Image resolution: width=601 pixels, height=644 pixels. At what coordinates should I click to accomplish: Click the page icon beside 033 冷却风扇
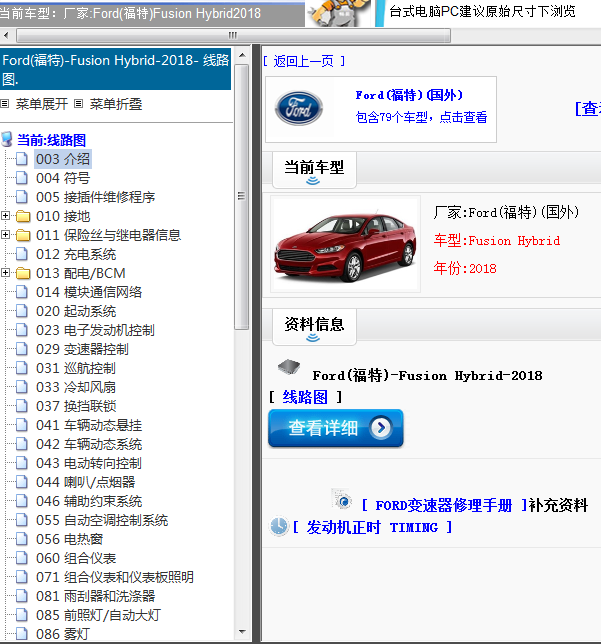pyautogui.click(x=22, y=387)
